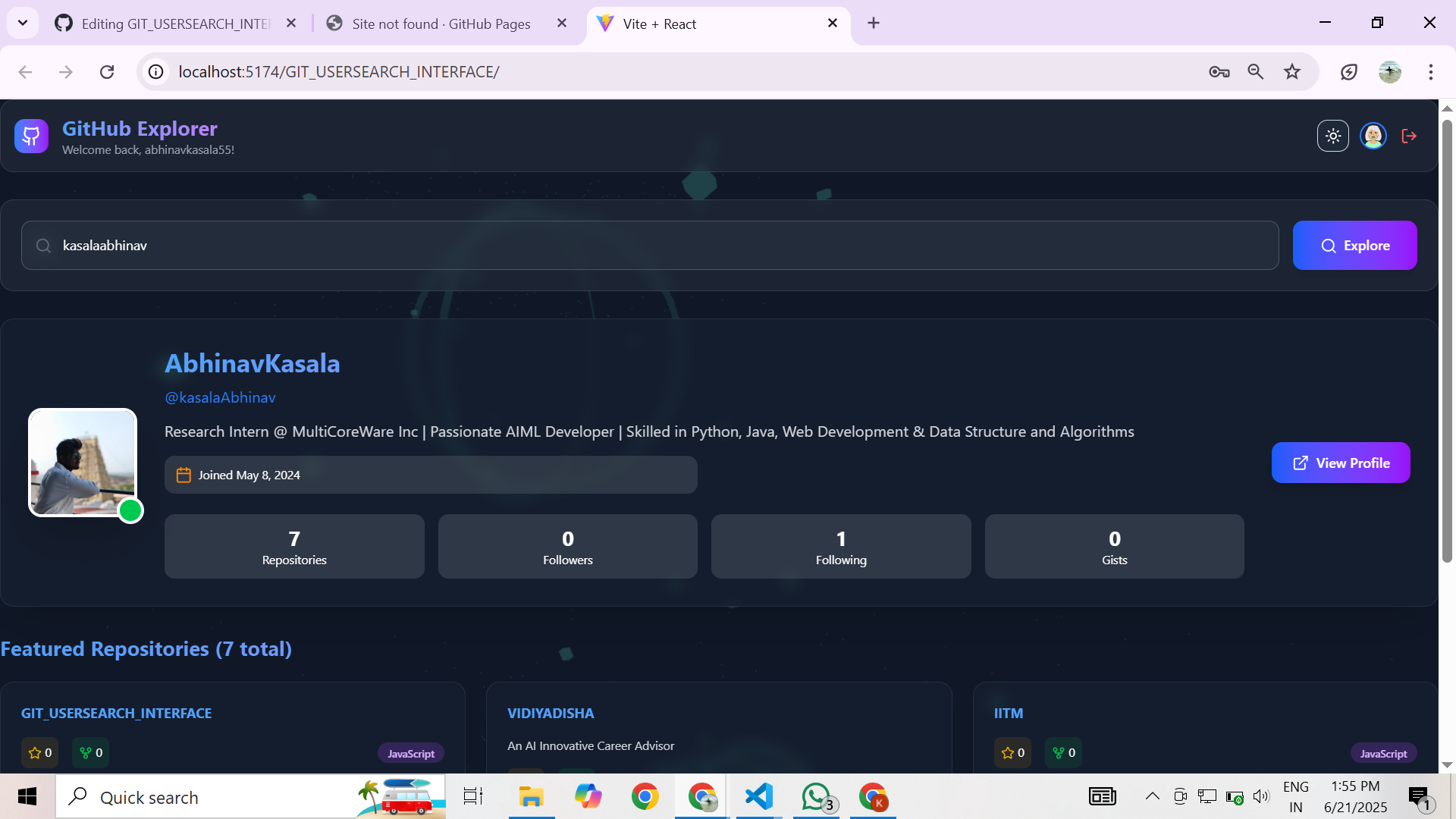Click the magnifier icon in search box

pyautogui.click(x=43, y=246)
